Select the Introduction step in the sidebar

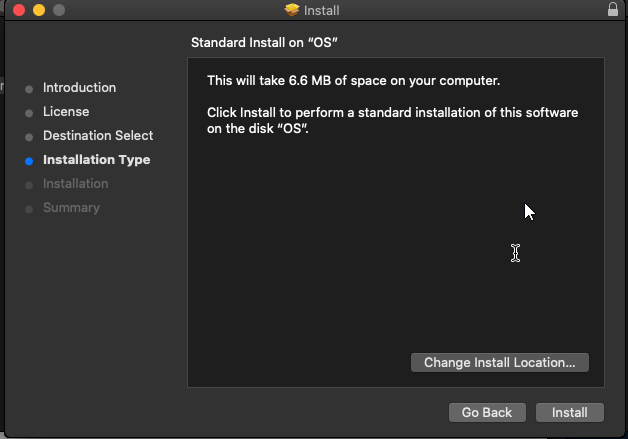click(x=79, y=88)
